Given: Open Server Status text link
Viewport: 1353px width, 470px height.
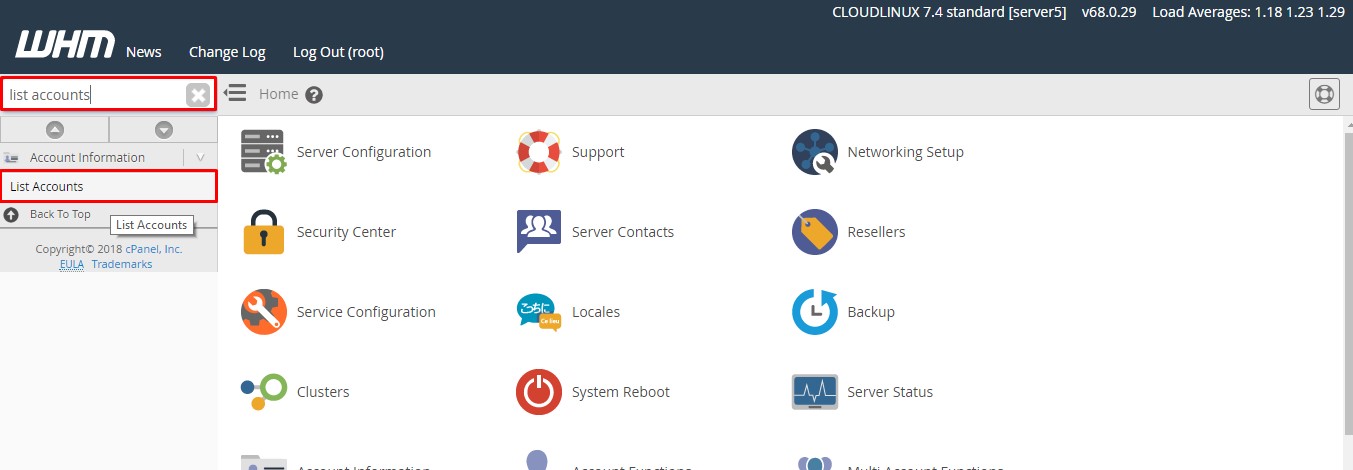Looking at the screenshot, I should pos(890,392).
